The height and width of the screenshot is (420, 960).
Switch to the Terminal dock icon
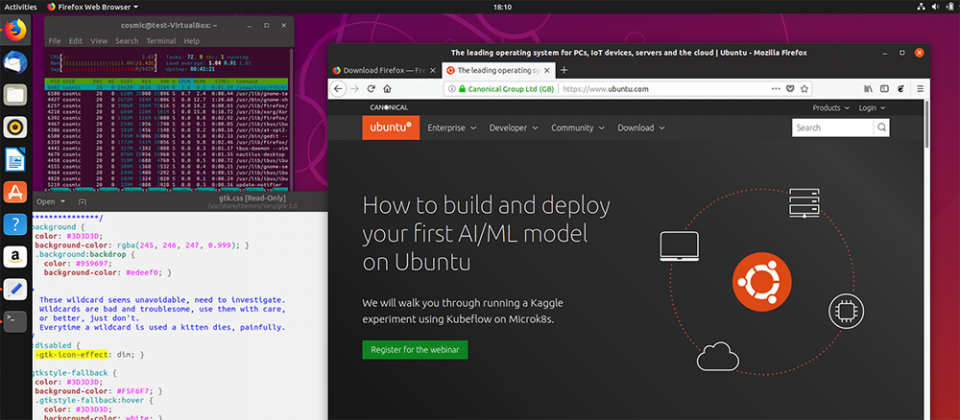point(15,321)
